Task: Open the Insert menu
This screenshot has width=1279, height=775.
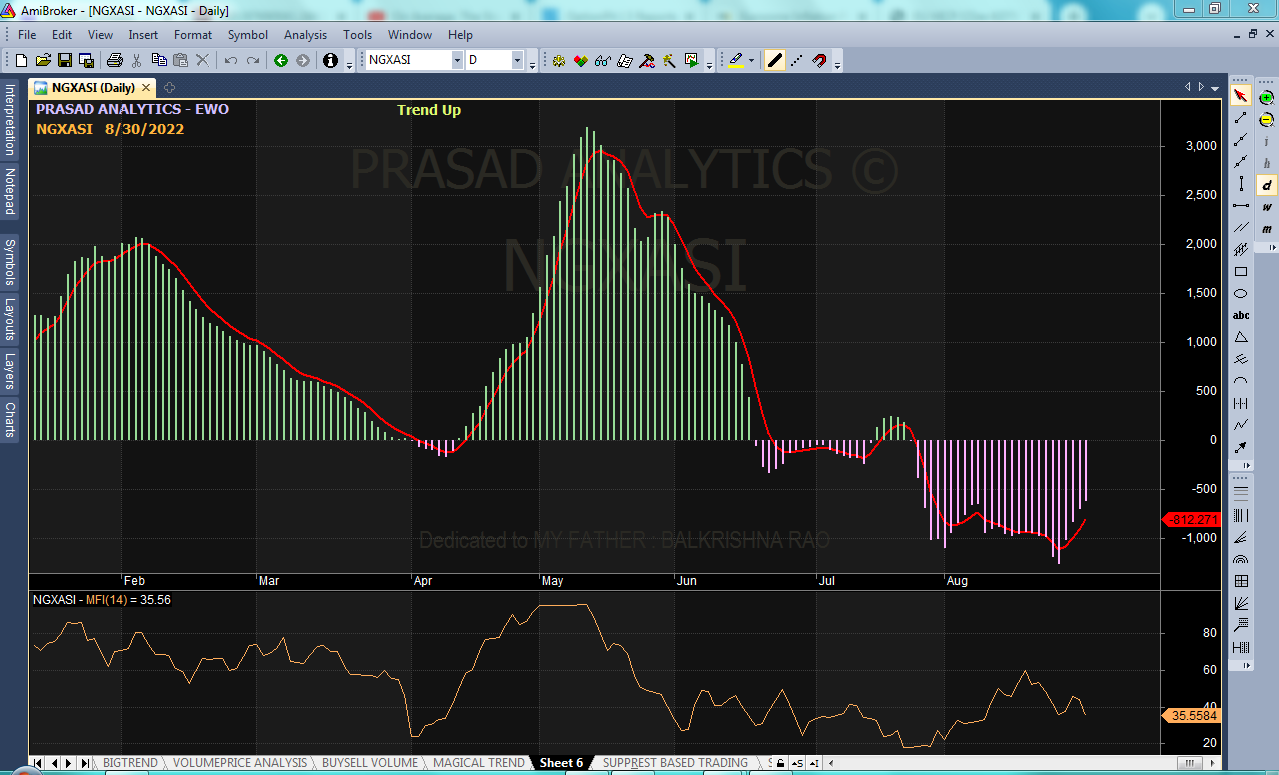Action: coord(143,35)
